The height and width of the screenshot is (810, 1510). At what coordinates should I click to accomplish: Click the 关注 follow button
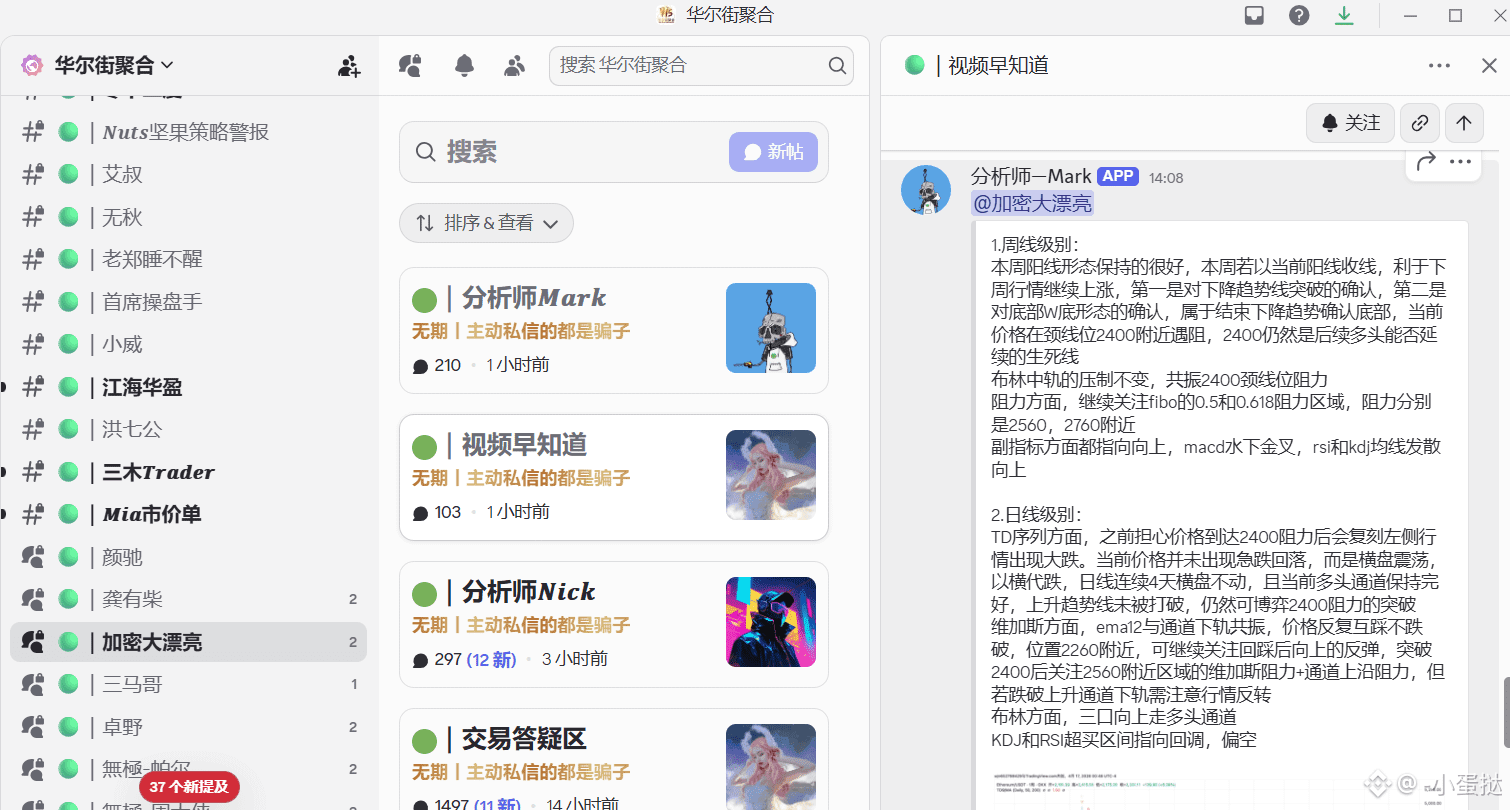(1350, 123)
